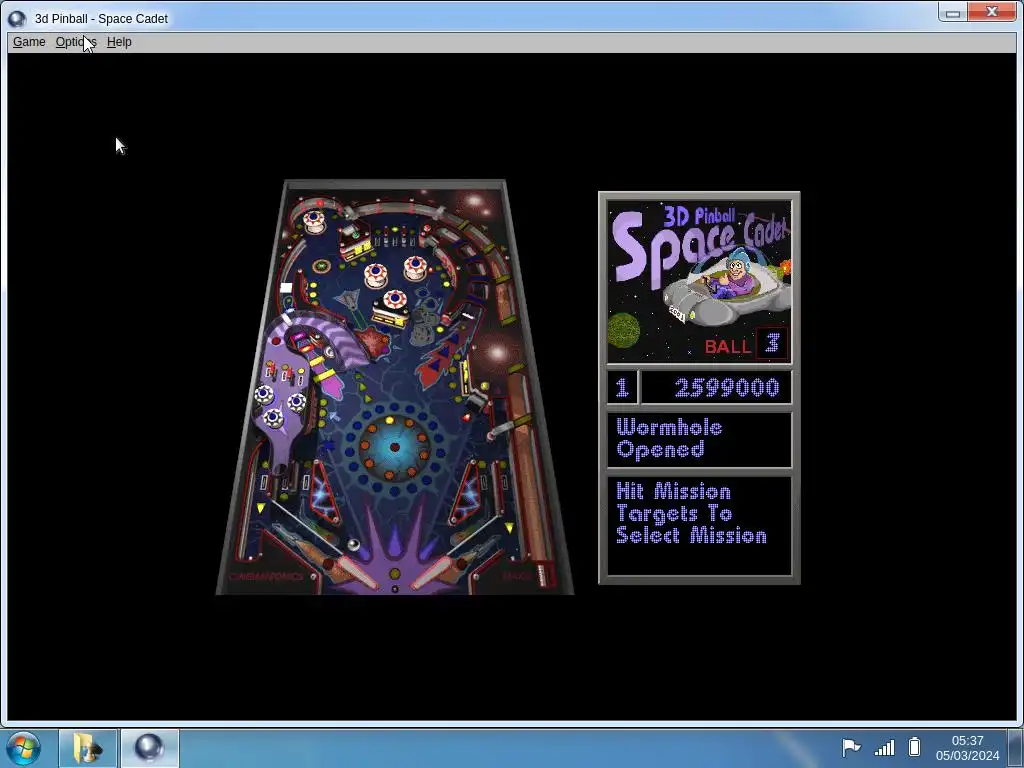This screenshot has width=1024, height=768.
Task: Open the Help menu
Action: [119, 42]
